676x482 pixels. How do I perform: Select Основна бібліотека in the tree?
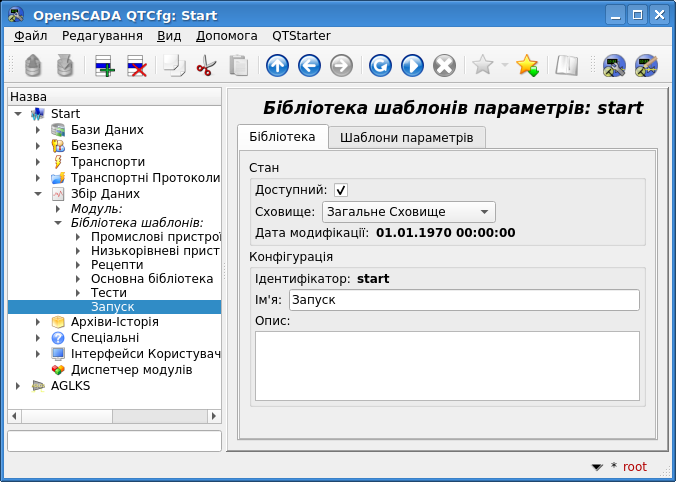coord(152,278)
